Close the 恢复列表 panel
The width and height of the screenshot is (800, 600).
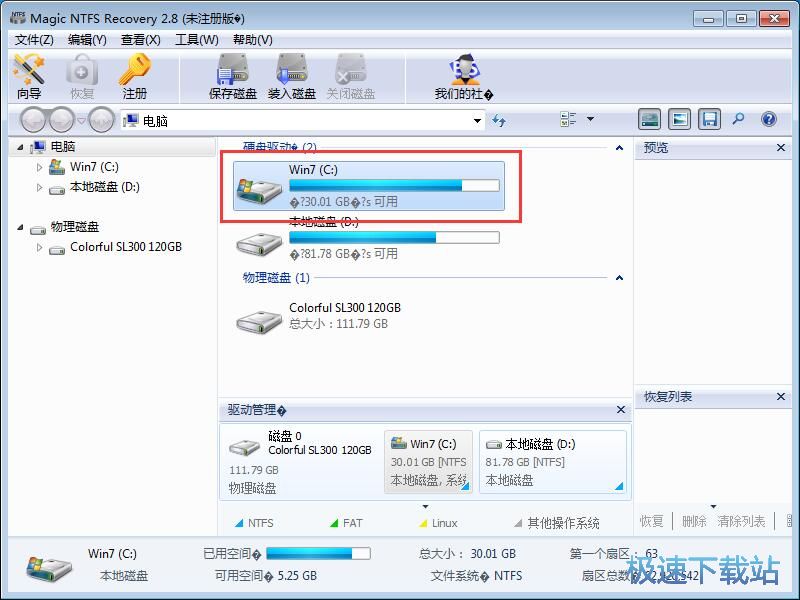(781, 396)
